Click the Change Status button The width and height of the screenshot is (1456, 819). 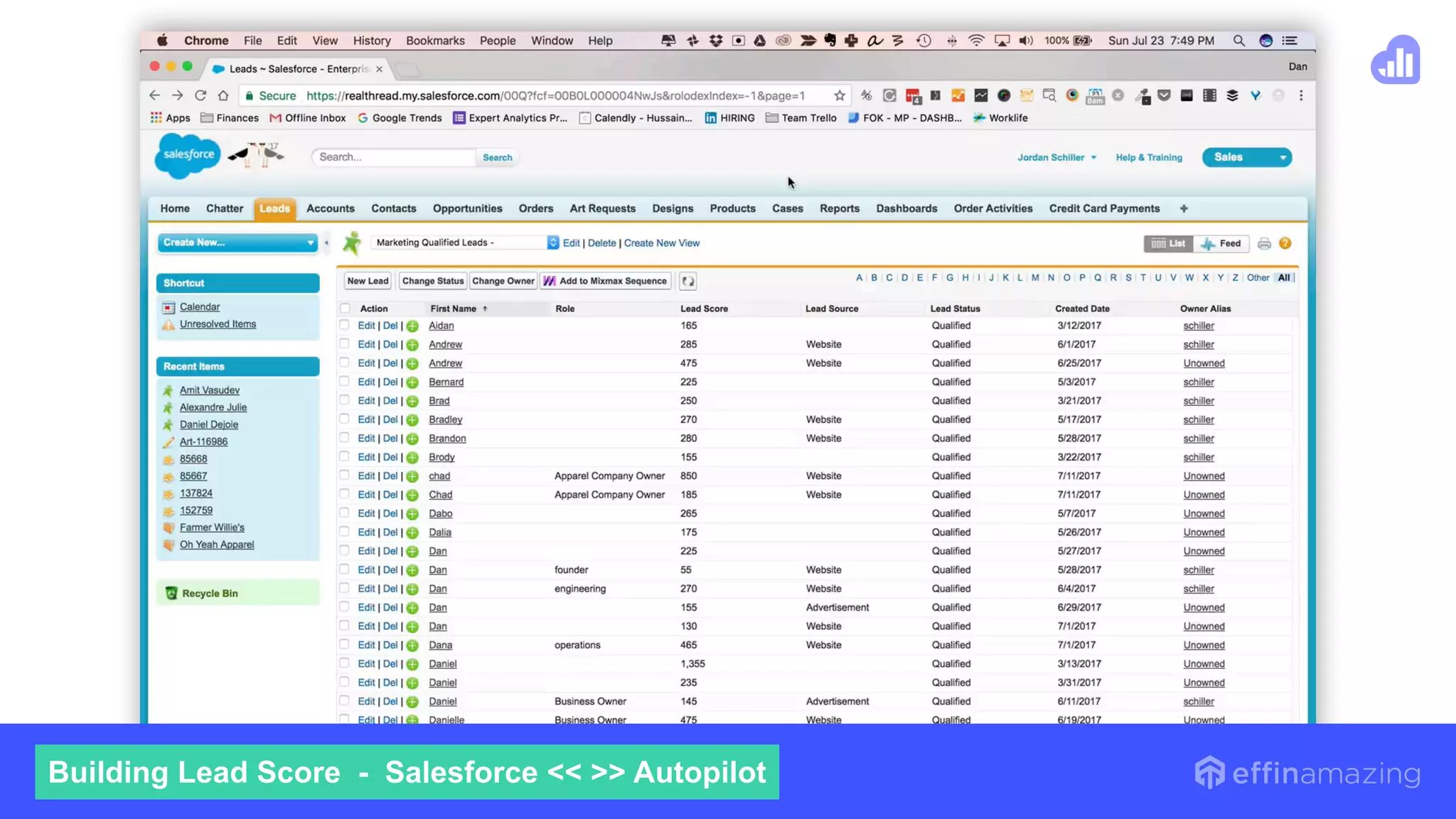pyautogui.click(x=432, y=281)
